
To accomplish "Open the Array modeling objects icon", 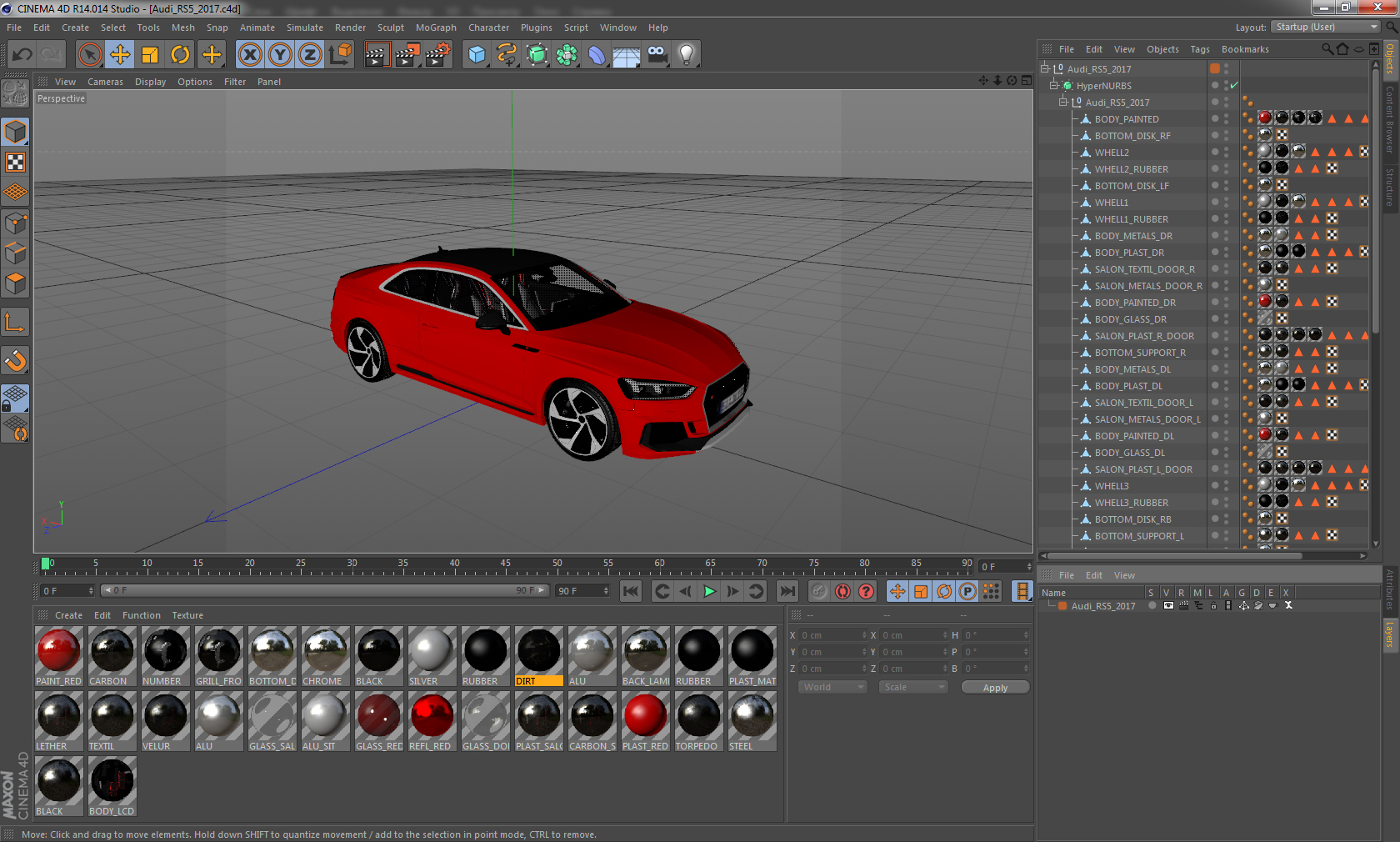I will [567, 55].
